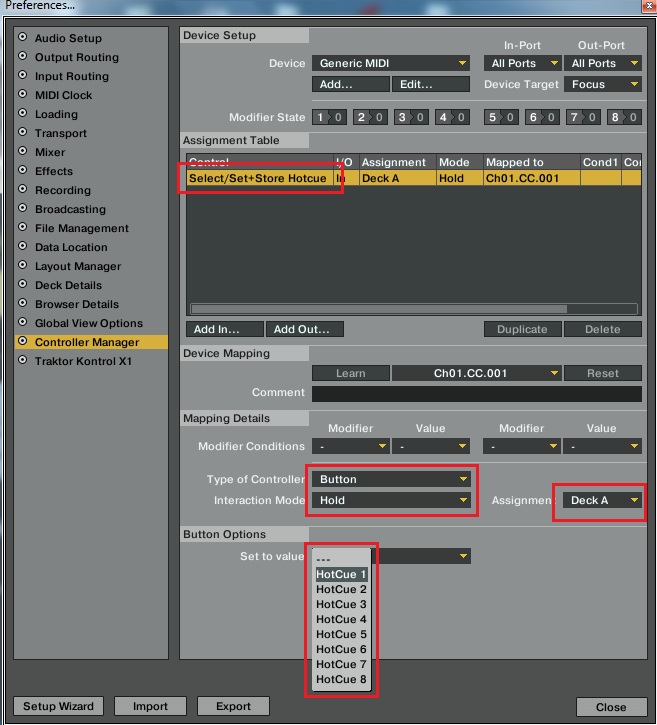Click the Cond1 column header
The width and height of the screenshot is (657, 725).
[x=600, y=162]
